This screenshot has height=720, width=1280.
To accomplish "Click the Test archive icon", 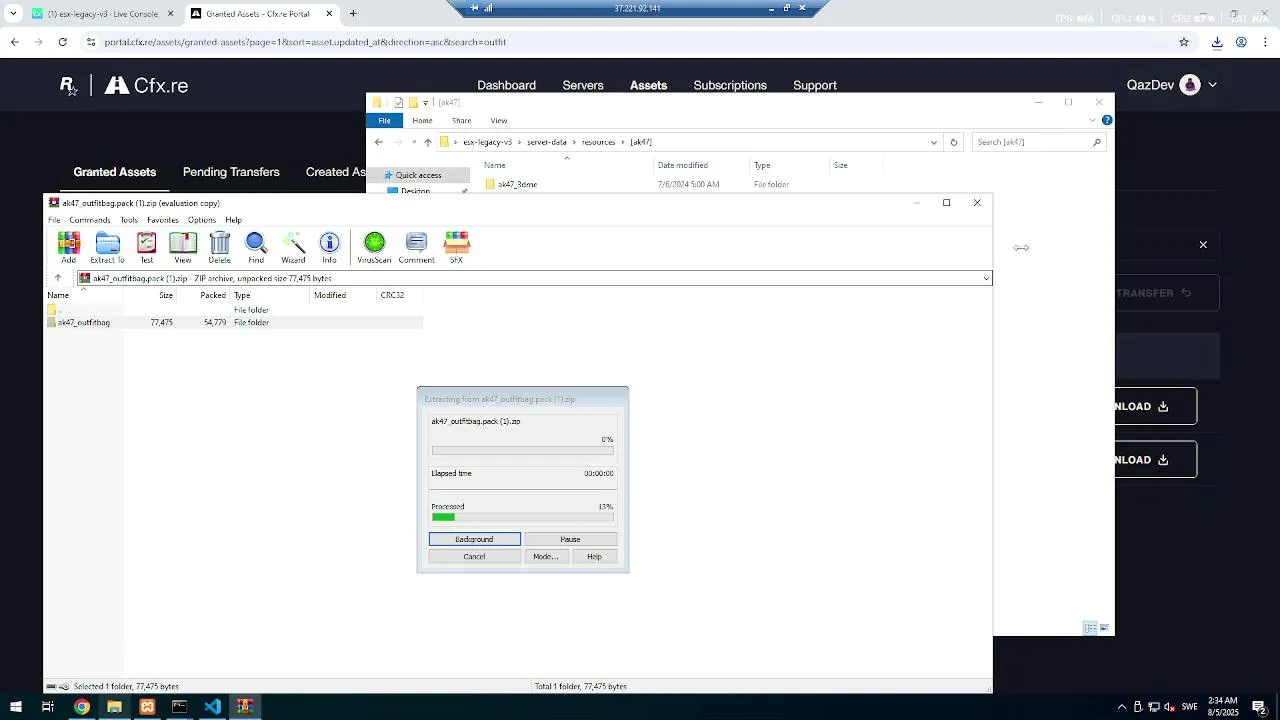I will tap(146, 247).
